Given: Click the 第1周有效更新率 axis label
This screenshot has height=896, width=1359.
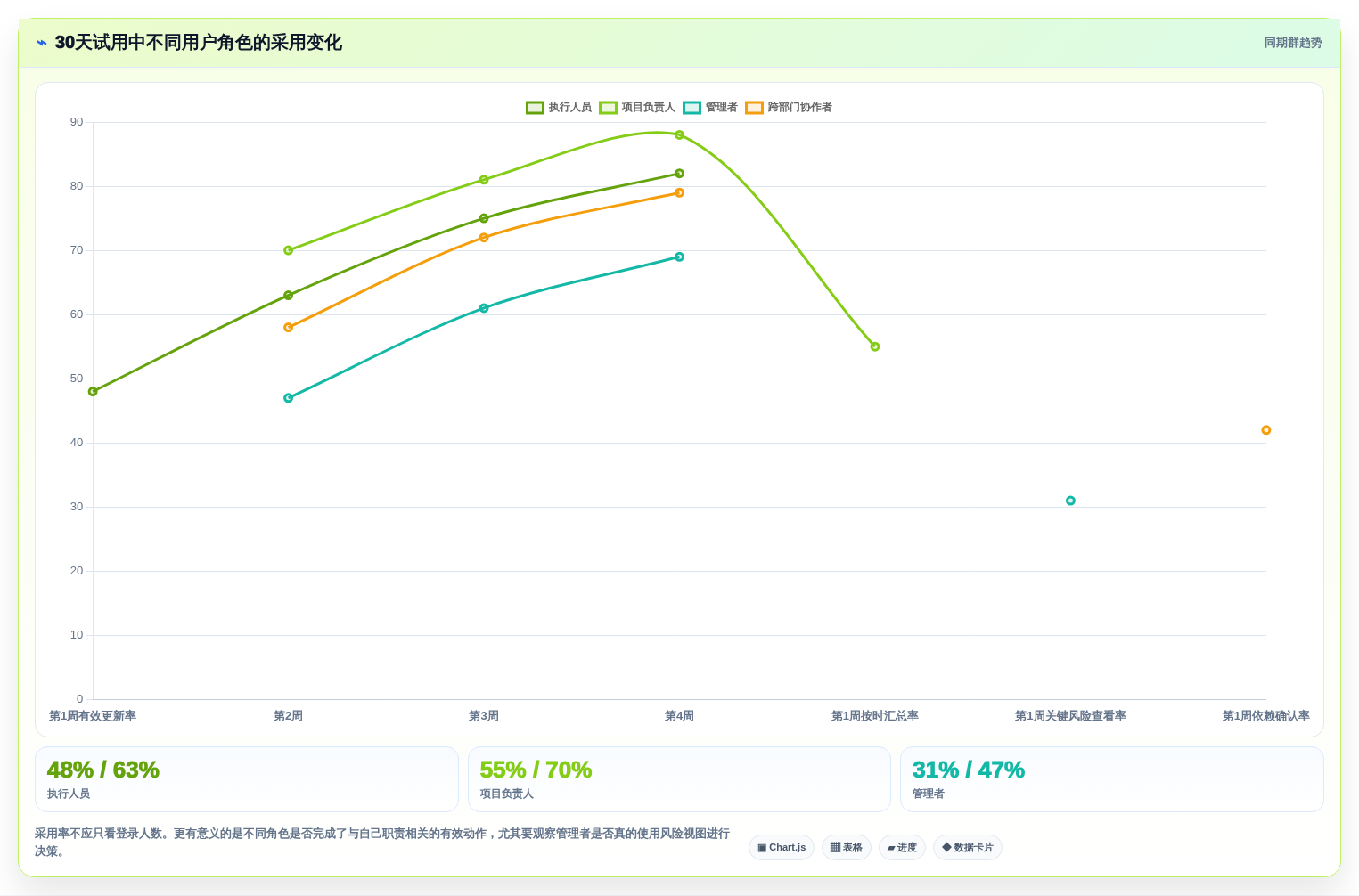Looking at the screenshot, I should pyautogui.click(x=93, y=716).
